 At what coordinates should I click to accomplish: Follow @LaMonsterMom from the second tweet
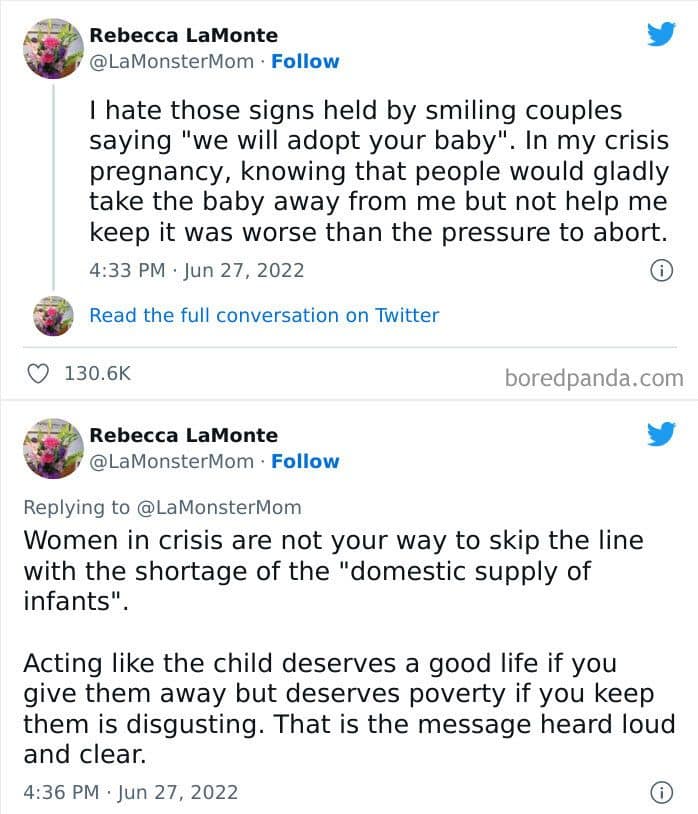point(305,461)
